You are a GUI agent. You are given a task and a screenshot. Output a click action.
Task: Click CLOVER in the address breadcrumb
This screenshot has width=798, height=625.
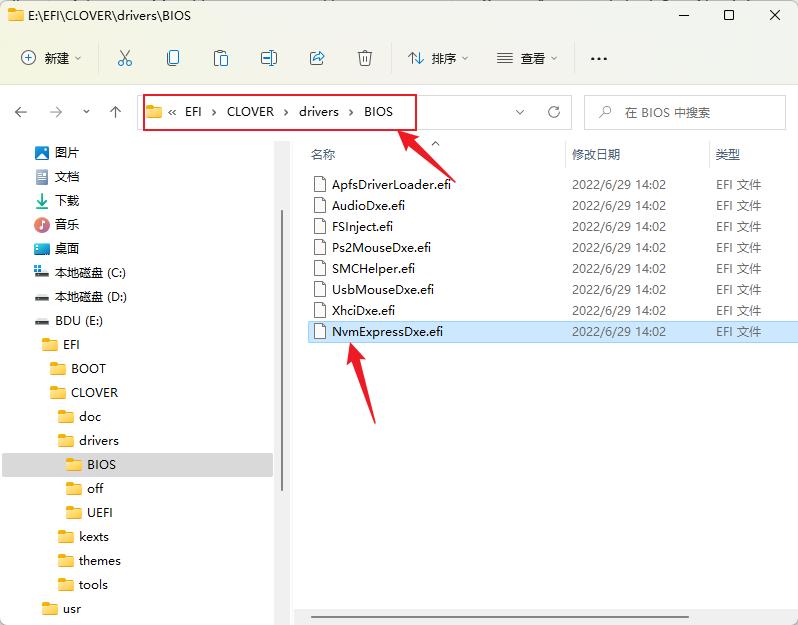[250, 112]
